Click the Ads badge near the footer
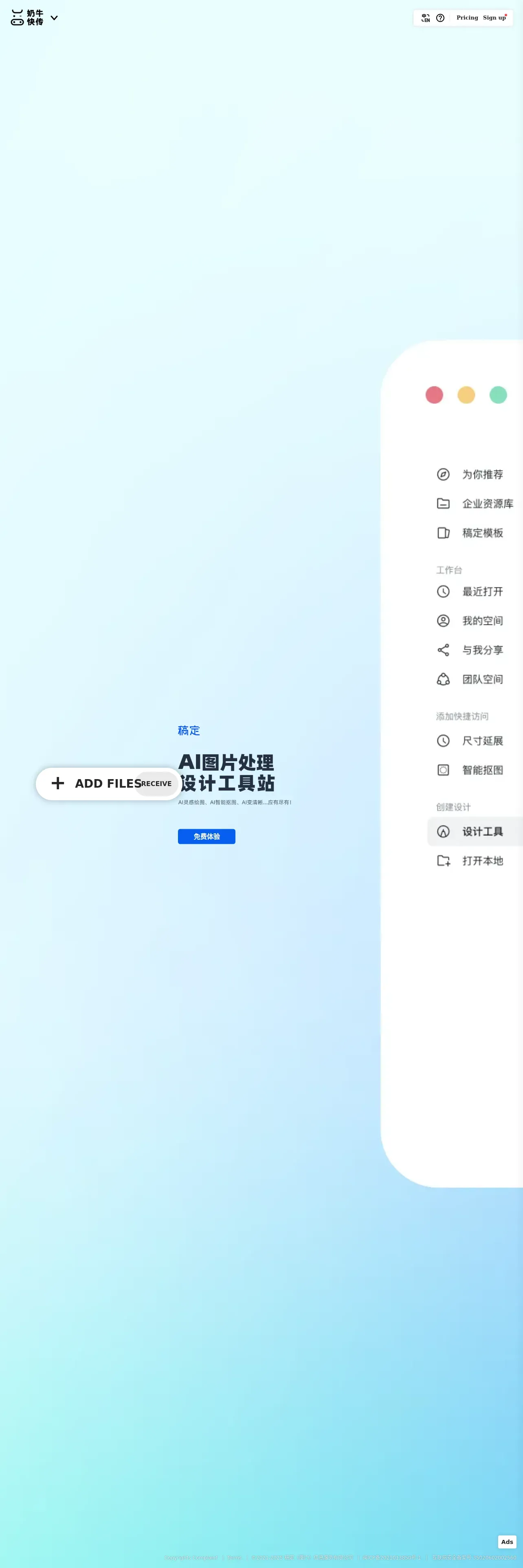The height and width of the screenshot is (1568, 523). click(507, 1541)
